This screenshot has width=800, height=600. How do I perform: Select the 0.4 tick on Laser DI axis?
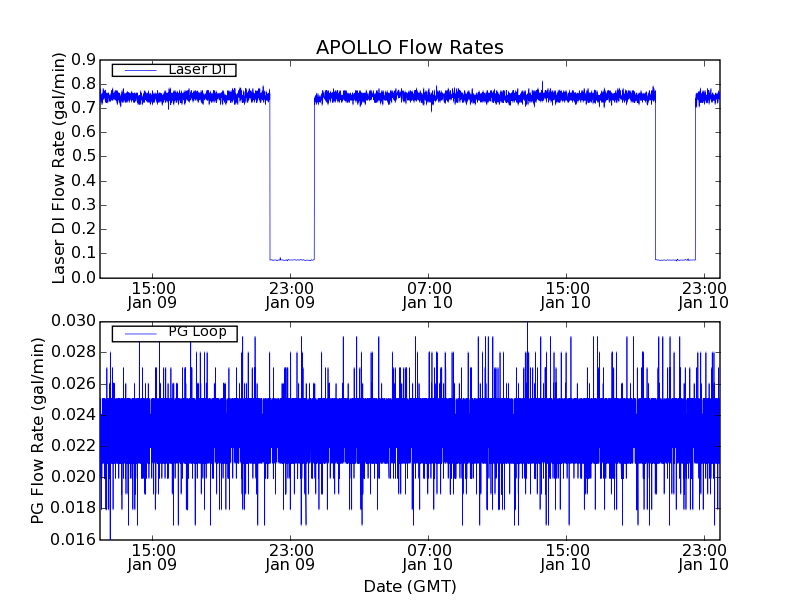click(x=84, y=181)
